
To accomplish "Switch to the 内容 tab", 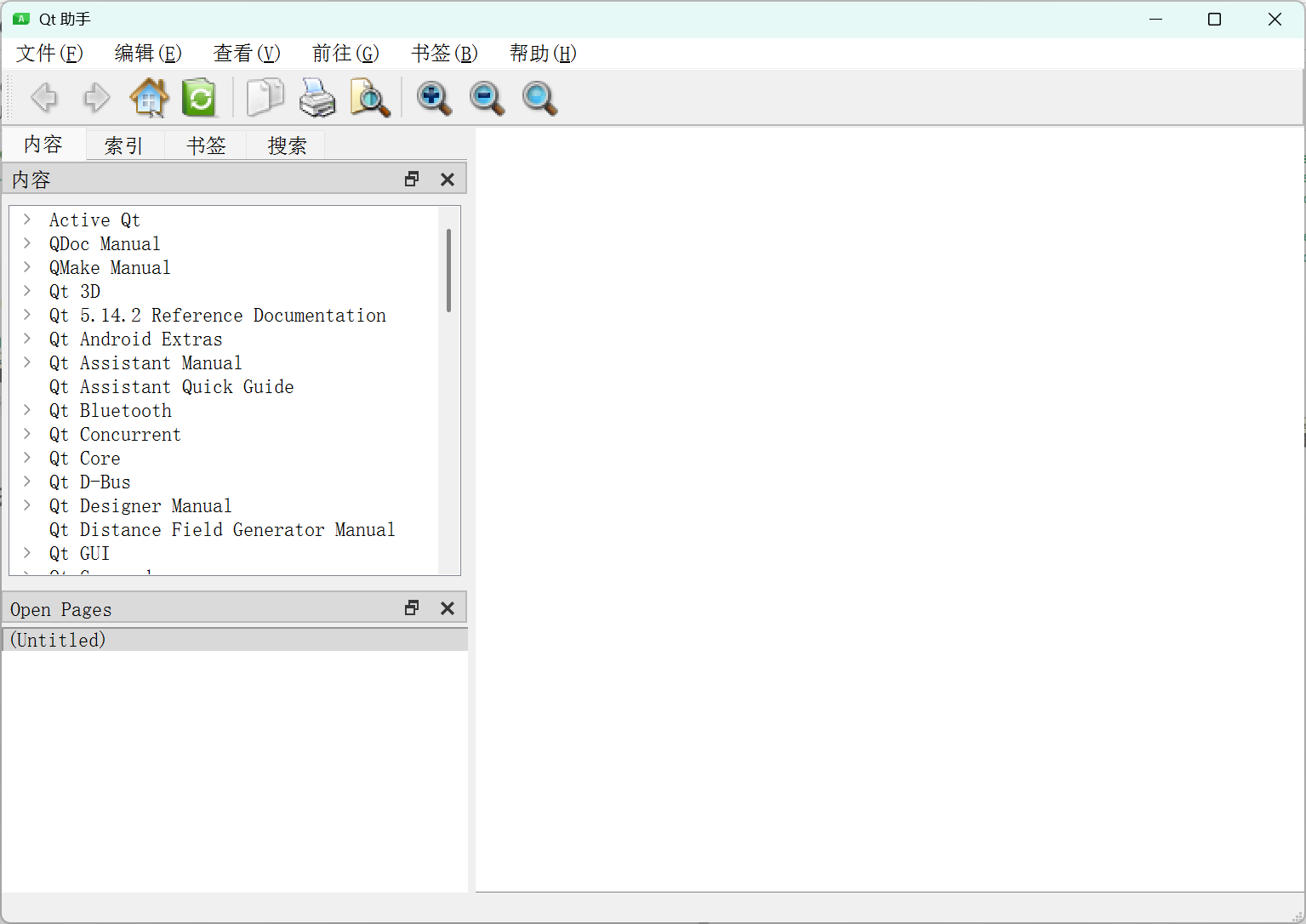I will [43, 144].
